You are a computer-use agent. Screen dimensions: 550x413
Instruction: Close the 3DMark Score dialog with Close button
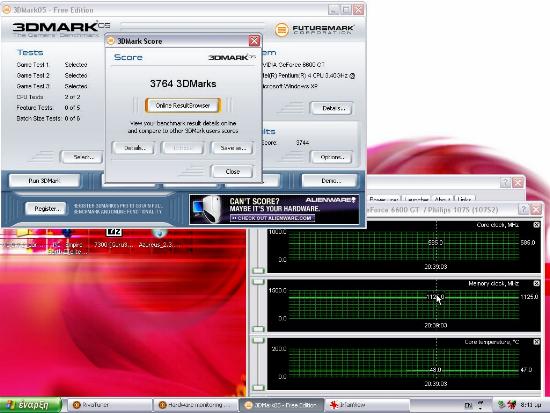(x=232, y=171)
